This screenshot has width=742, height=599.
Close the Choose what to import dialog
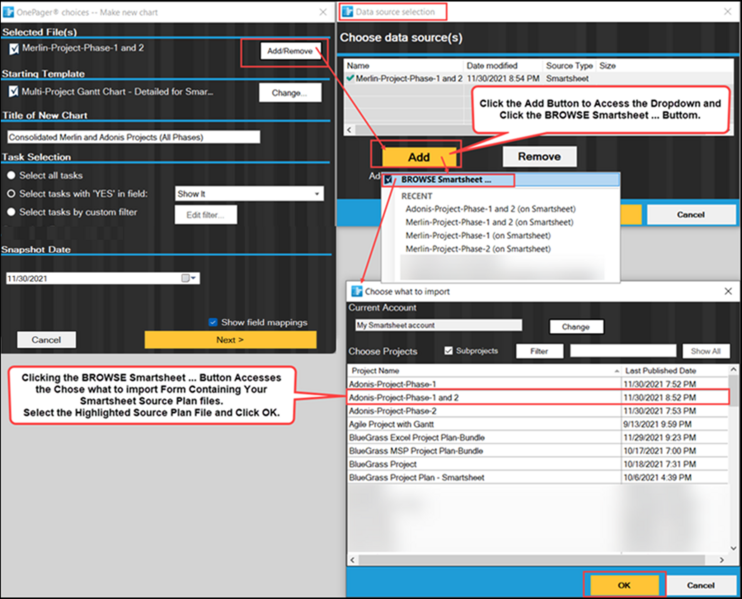coord(728,291)
